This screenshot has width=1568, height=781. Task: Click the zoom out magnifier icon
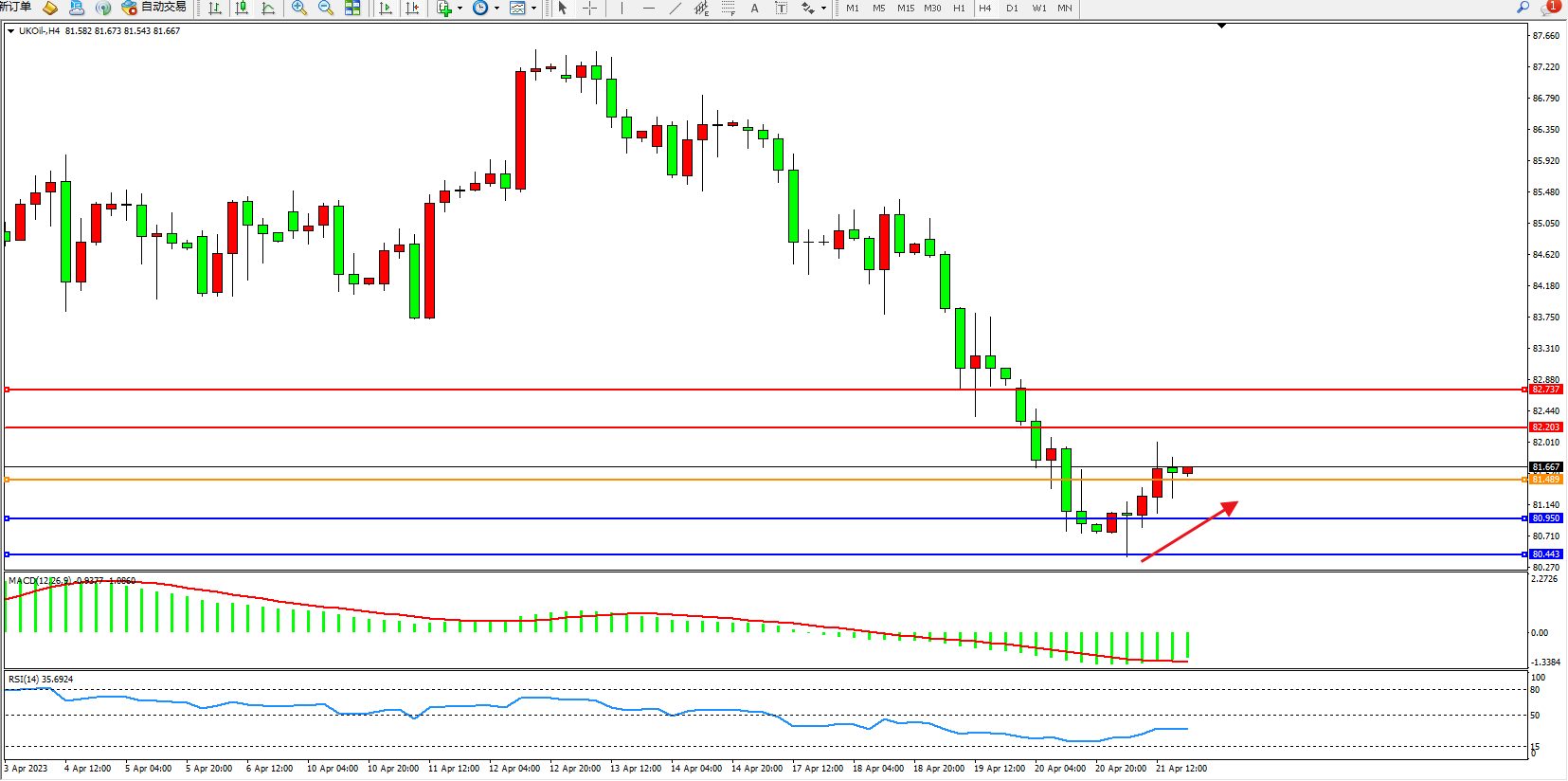(326, 9)
